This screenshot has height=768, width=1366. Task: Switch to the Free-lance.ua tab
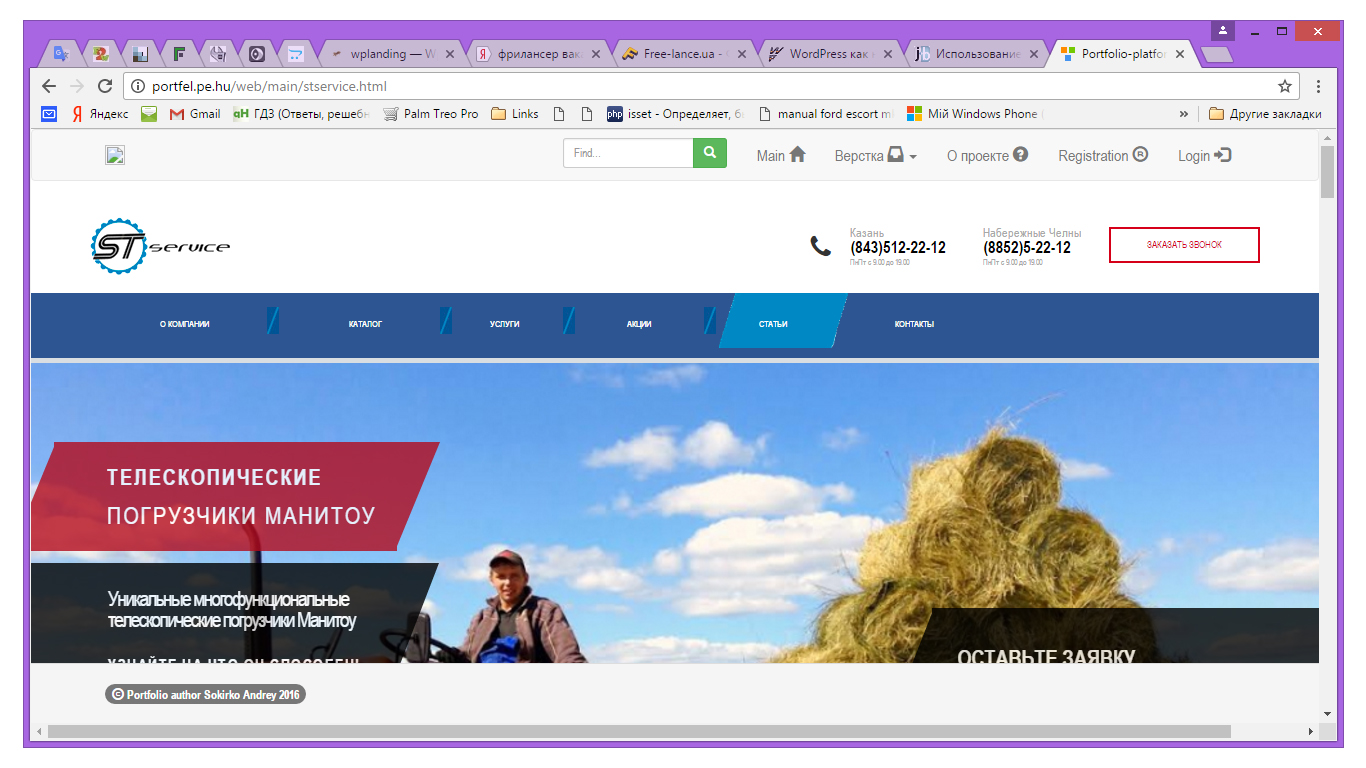tap(684, 54)
